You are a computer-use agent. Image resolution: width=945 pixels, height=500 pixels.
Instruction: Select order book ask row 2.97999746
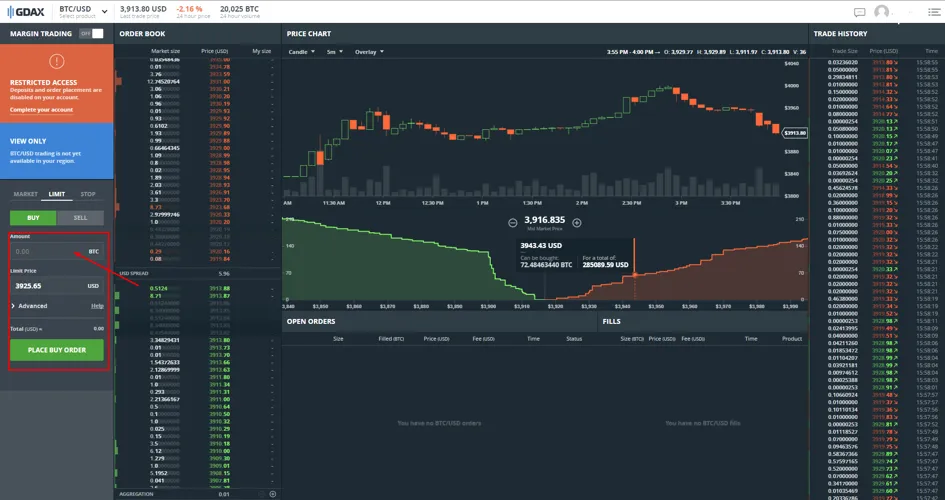click(x=197, y=214)
